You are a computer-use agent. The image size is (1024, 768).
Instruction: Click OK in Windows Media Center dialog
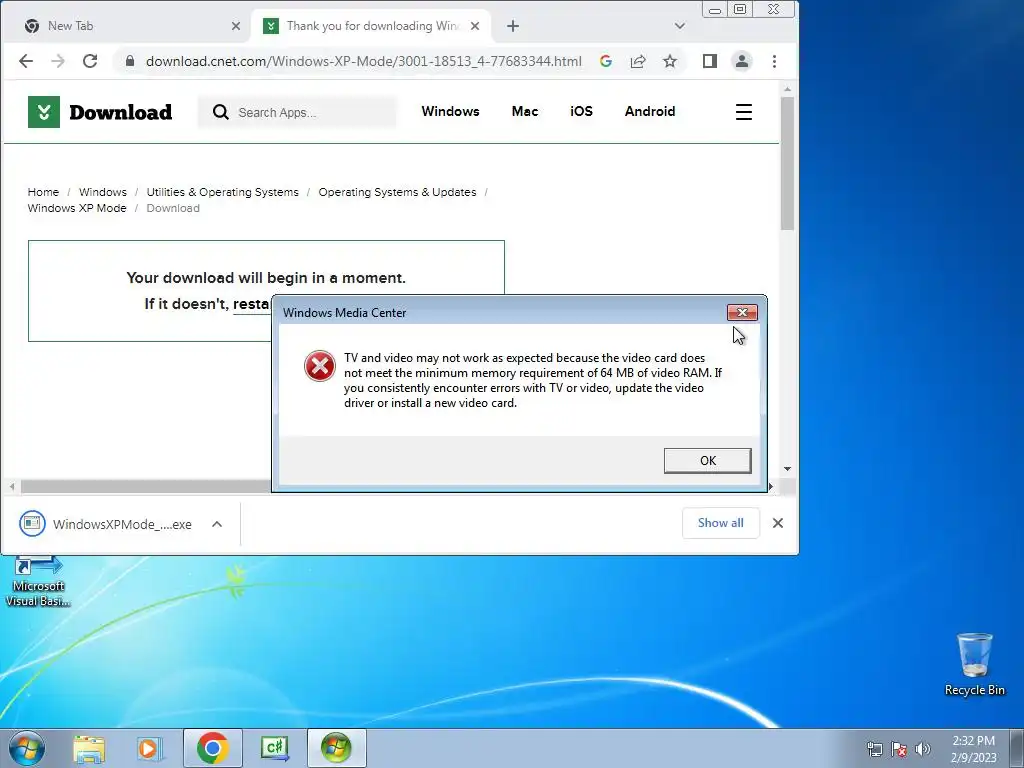click(x=707, y=460)
